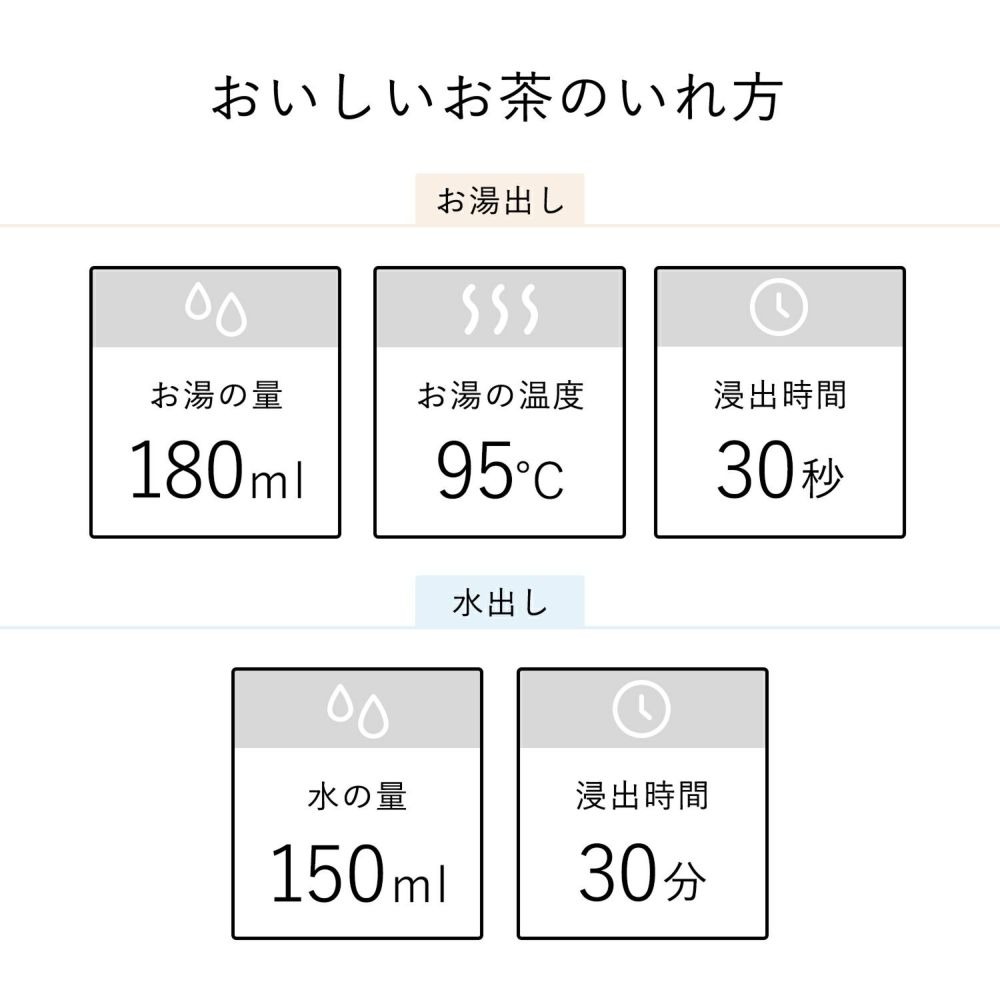Image resolution: width=1000 pixels, height=1000 pixels.
Task: Click the water drops icon above 水の量
Action: coord(357,709)
